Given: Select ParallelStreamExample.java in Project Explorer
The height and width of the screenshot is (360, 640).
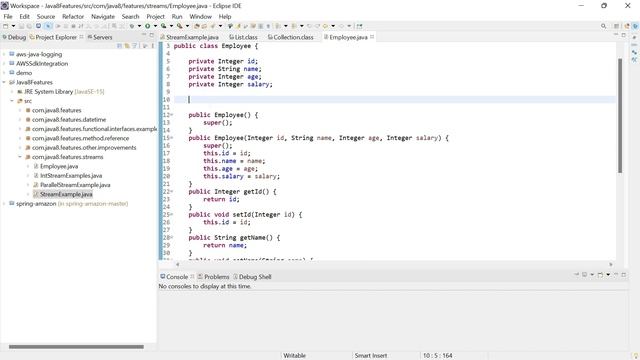Looking at the screenshot, I should (75, 185).
